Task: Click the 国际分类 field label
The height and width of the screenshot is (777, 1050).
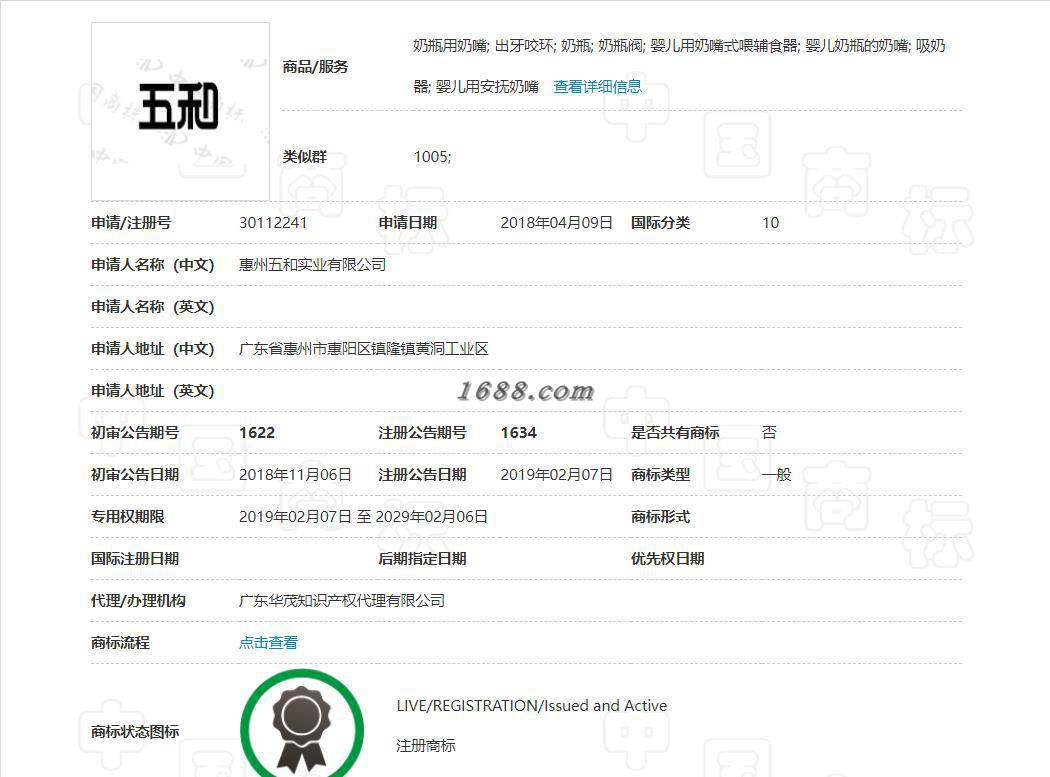Action: click(x=660, y=223)
